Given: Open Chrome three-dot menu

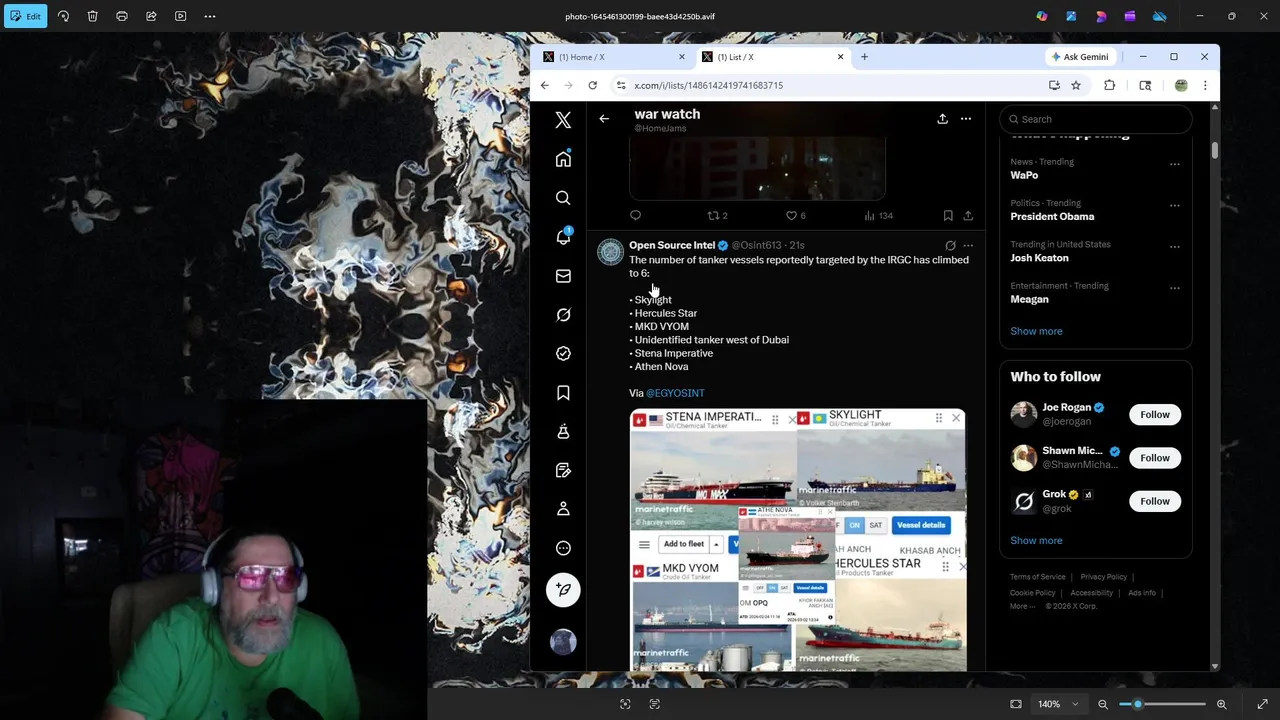Looking at the screenshot, I should (x=1205, y=85).
